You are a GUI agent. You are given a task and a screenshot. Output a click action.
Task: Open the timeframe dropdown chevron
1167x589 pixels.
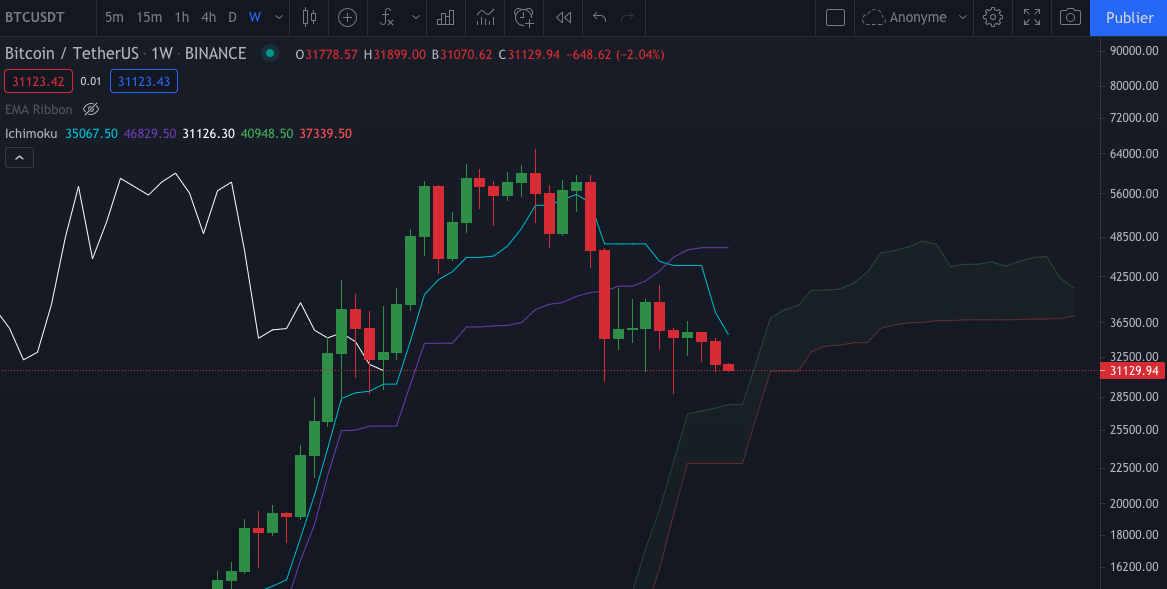click(278, 17)
